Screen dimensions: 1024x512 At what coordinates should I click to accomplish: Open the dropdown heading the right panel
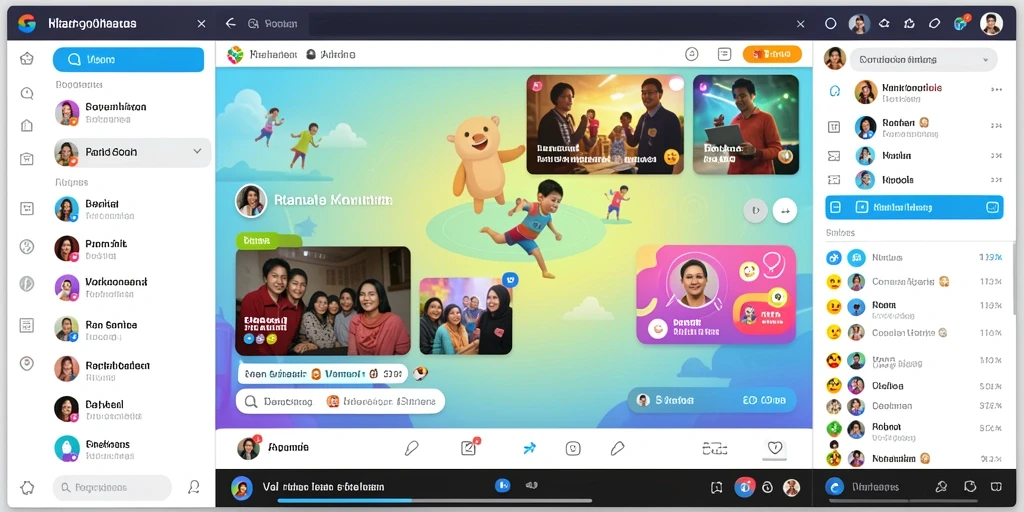tap(923, 59)
